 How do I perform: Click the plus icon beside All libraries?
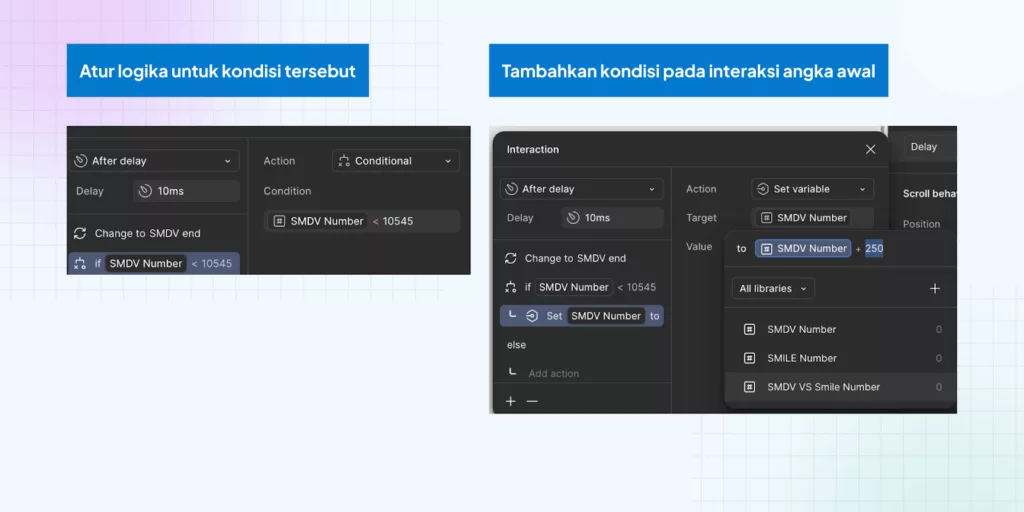point(935,288)
